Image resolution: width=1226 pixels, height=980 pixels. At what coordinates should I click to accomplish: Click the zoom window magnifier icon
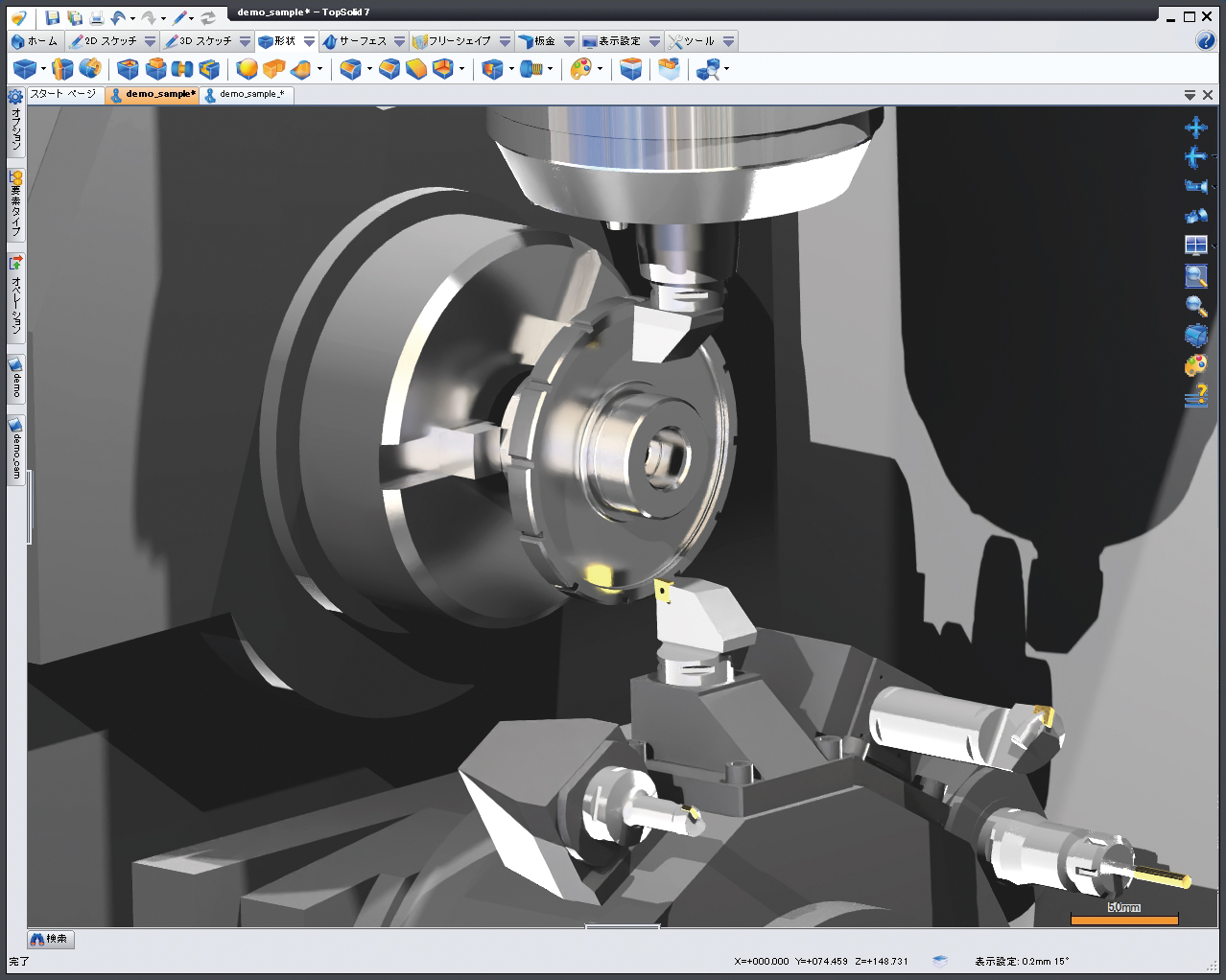(x=1195, y=276)
